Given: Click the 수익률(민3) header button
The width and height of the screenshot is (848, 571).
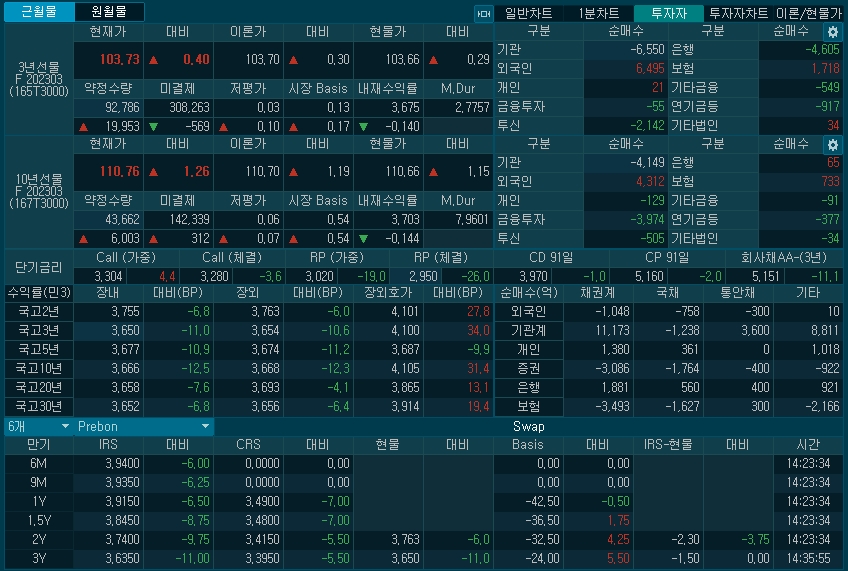Looking at the screenshot, I should [x=39, y=292].
